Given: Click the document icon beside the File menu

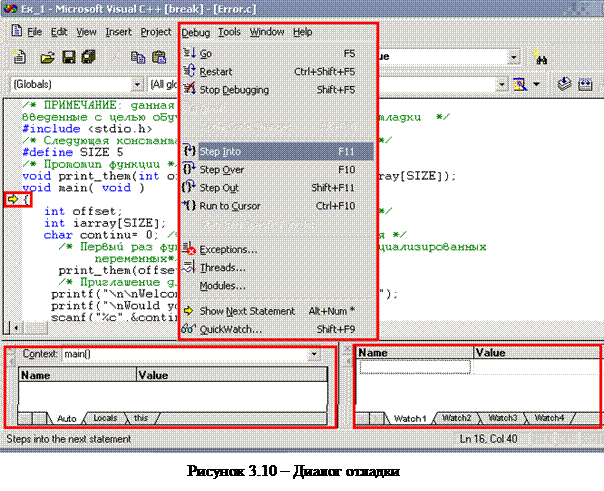Looking at the screenshot, I should (x=17, y=30).
